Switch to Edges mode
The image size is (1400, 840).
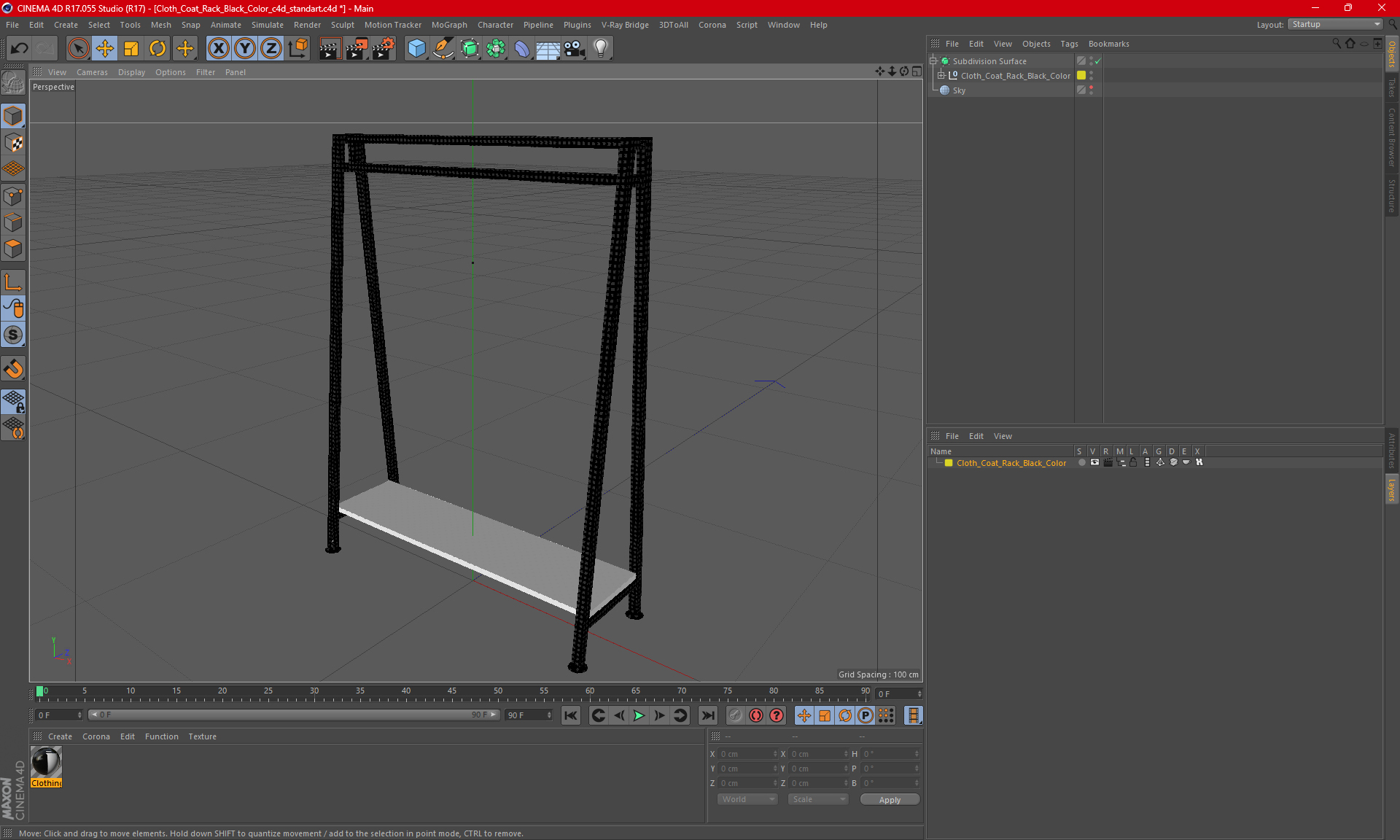[13, 222]
